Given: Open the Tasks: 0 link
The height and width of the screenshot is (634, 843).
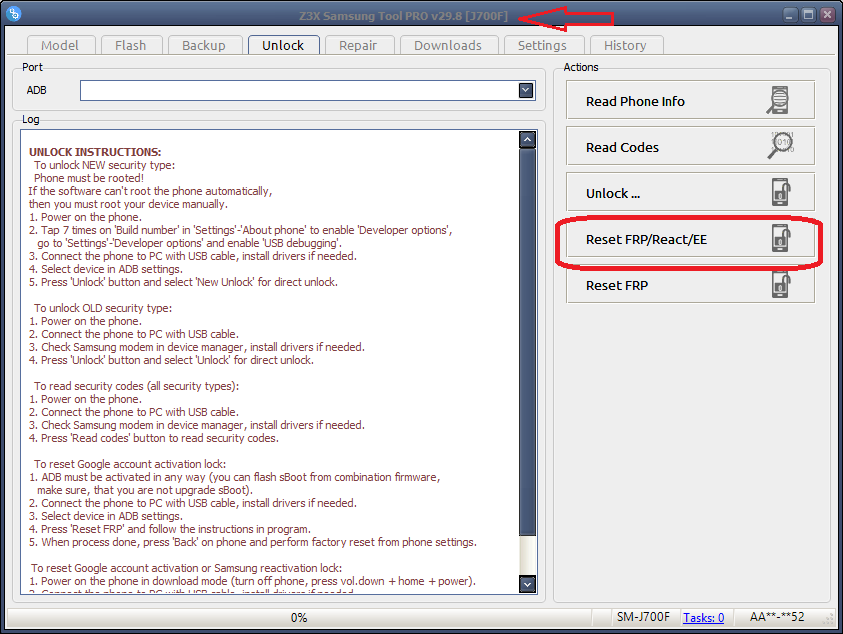Looking at the screenshot, I should (703, 617).
